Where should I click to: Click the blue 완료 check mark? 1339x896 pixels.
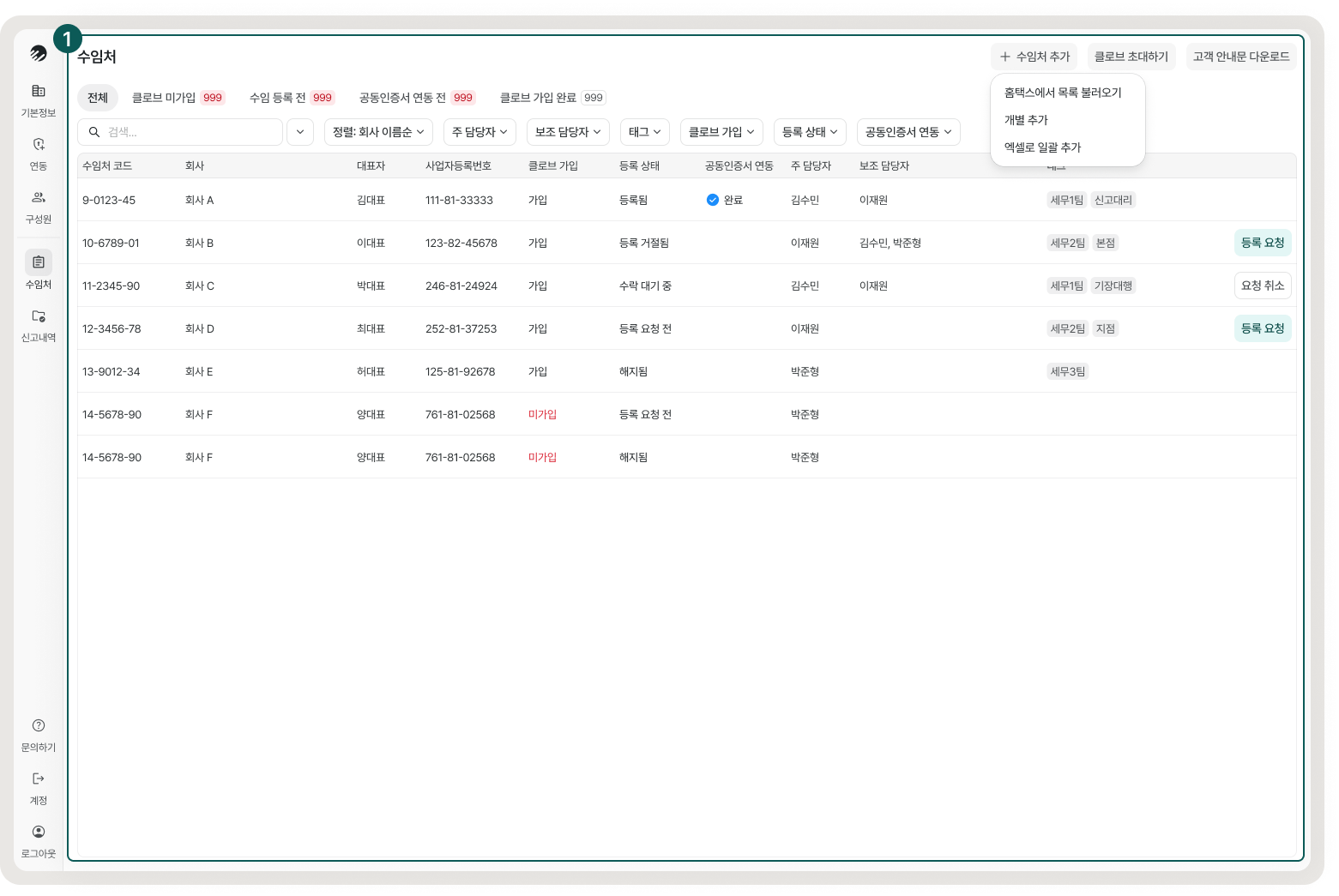[x=712, y=200]
